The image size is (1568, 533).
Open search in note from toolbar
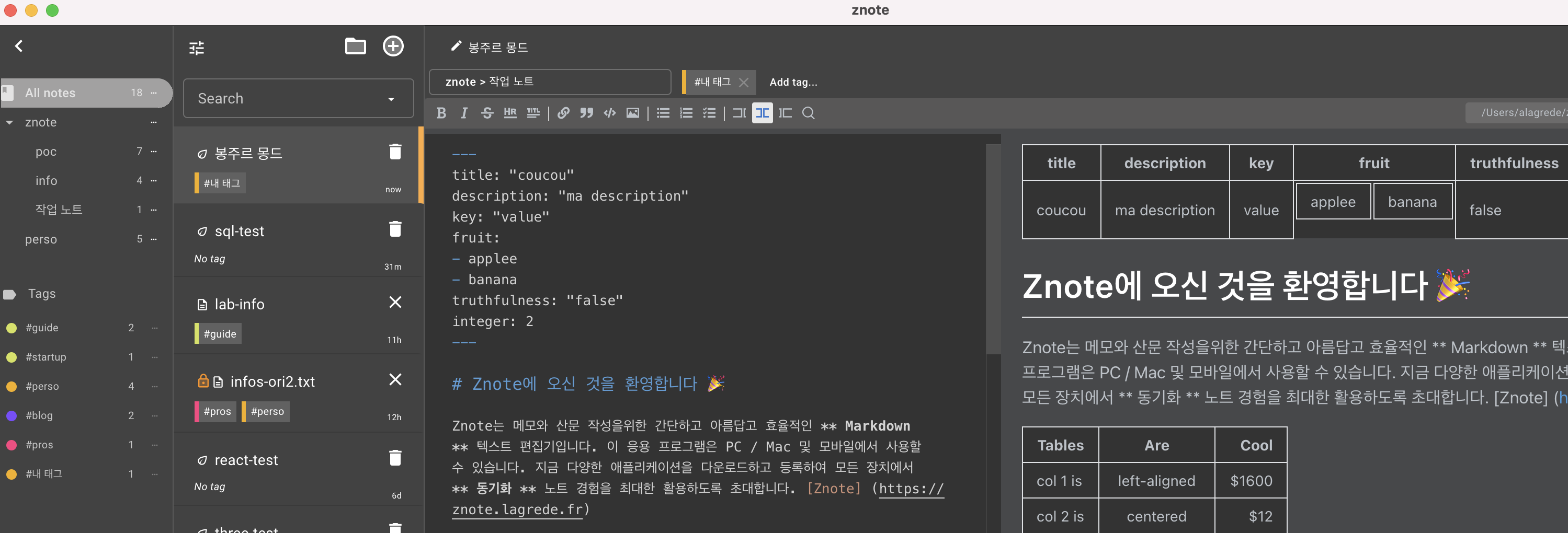tap(809, 113)
